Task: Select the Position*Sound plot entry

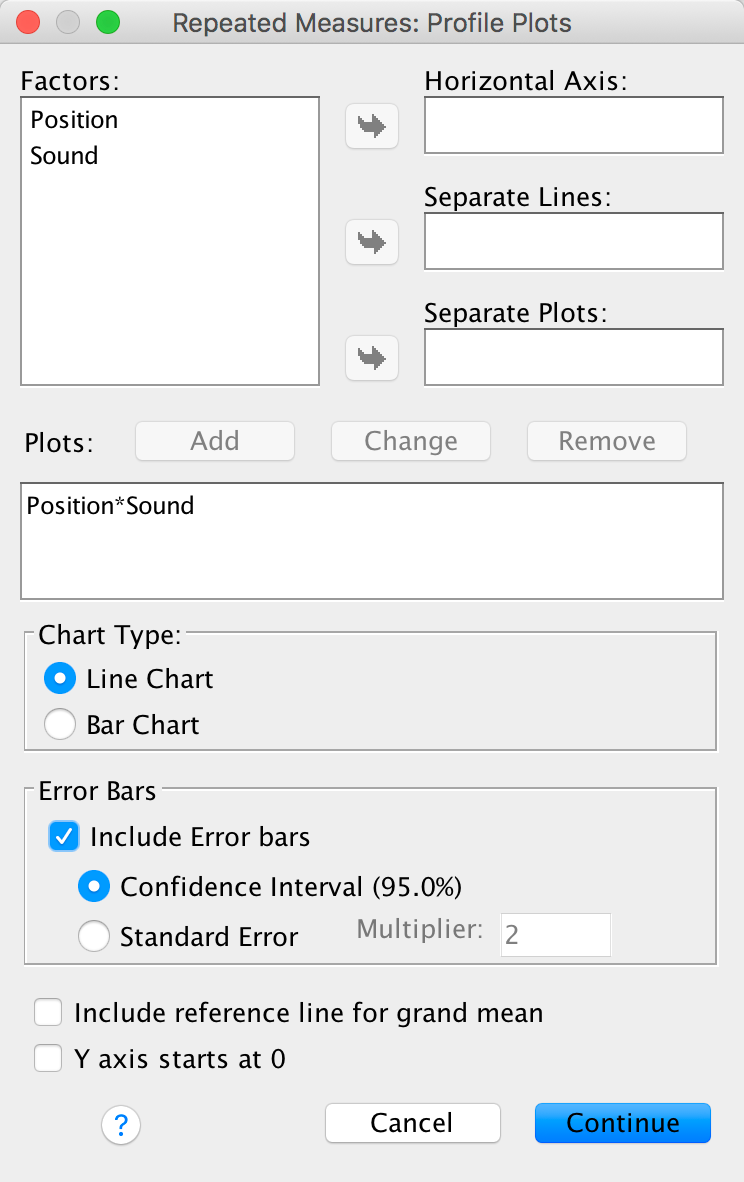Action: (x=110, y=506)
